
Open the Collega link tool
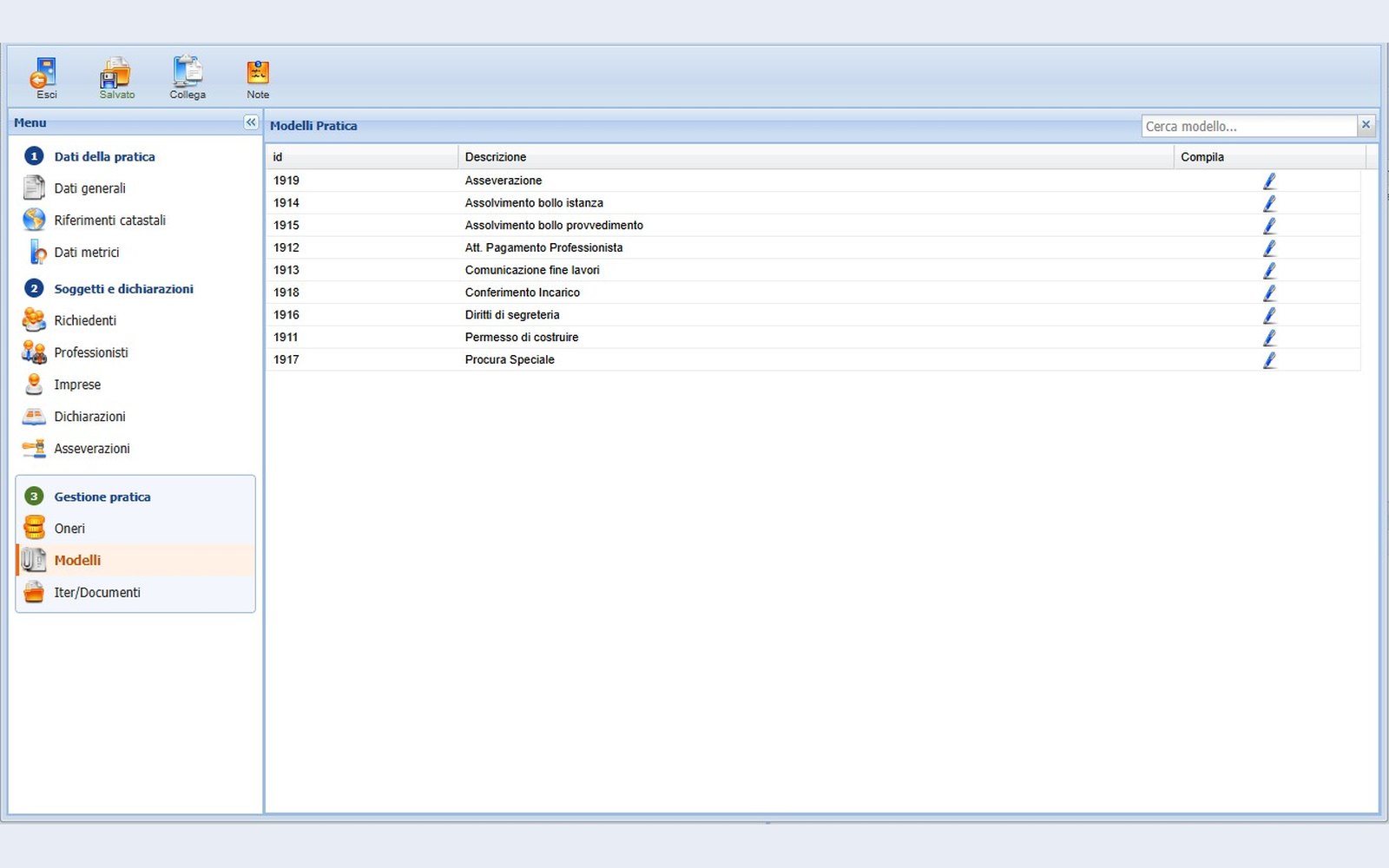[188, 71]
